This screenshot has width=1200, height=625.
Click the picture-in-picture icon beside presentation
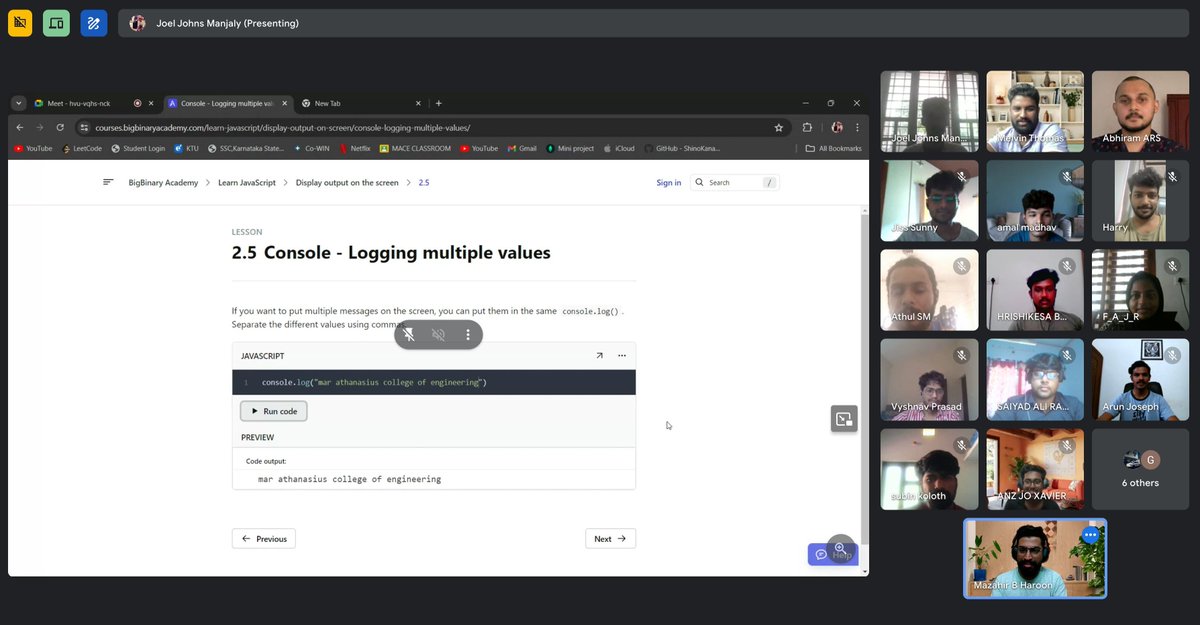pos(844,419)
